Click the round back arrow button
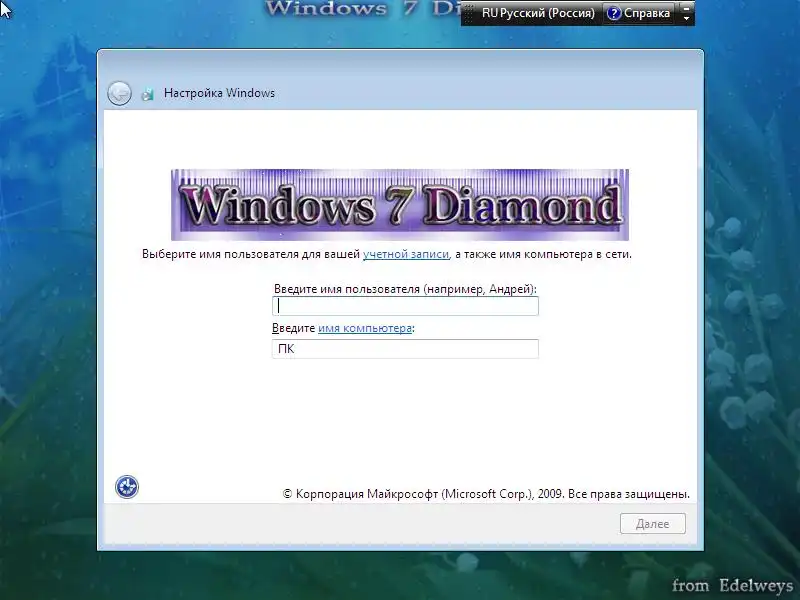 [119, 93]
